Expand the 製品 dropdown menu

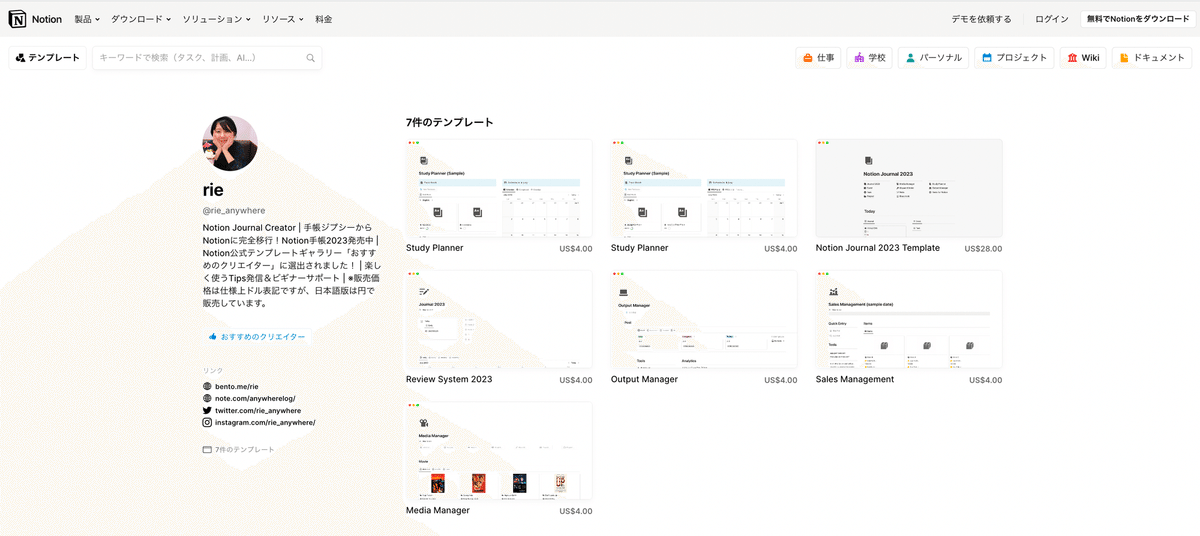(x=87, y=19)
